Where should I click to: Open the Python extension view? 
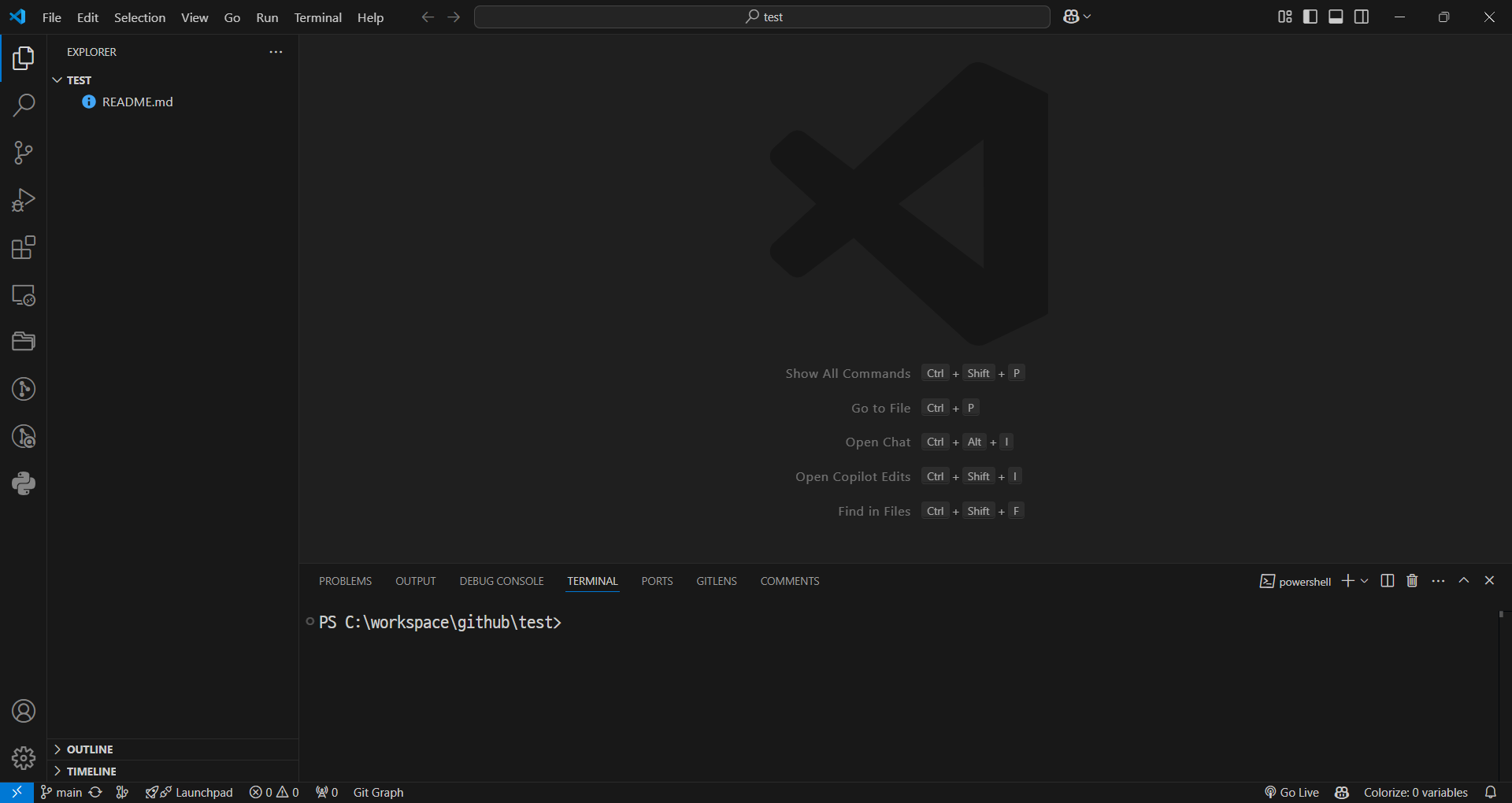[24, 483]
